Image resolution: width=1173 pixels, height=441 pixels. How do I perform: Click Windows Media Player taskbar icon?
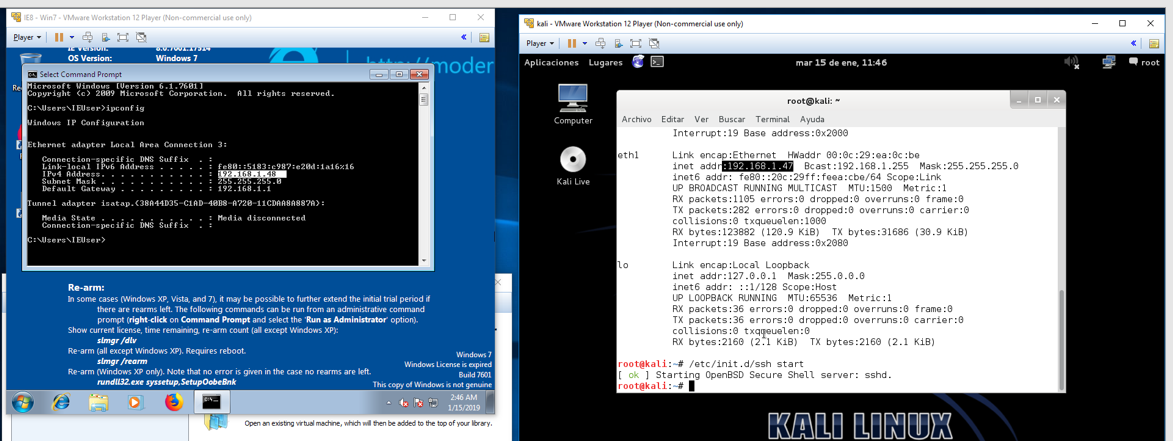click(x=135, y=402)
